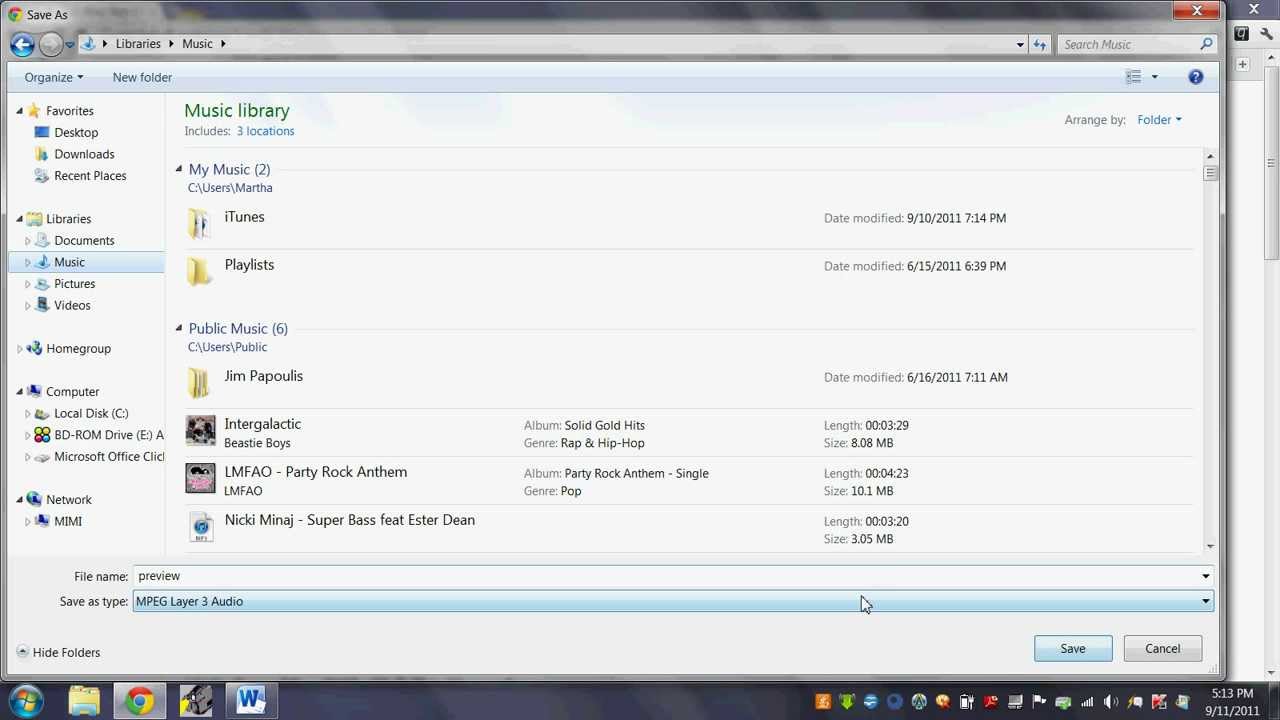
Task: Collapse the My Music (2) group
Action: pyautogui.click(x=179, y=169)
